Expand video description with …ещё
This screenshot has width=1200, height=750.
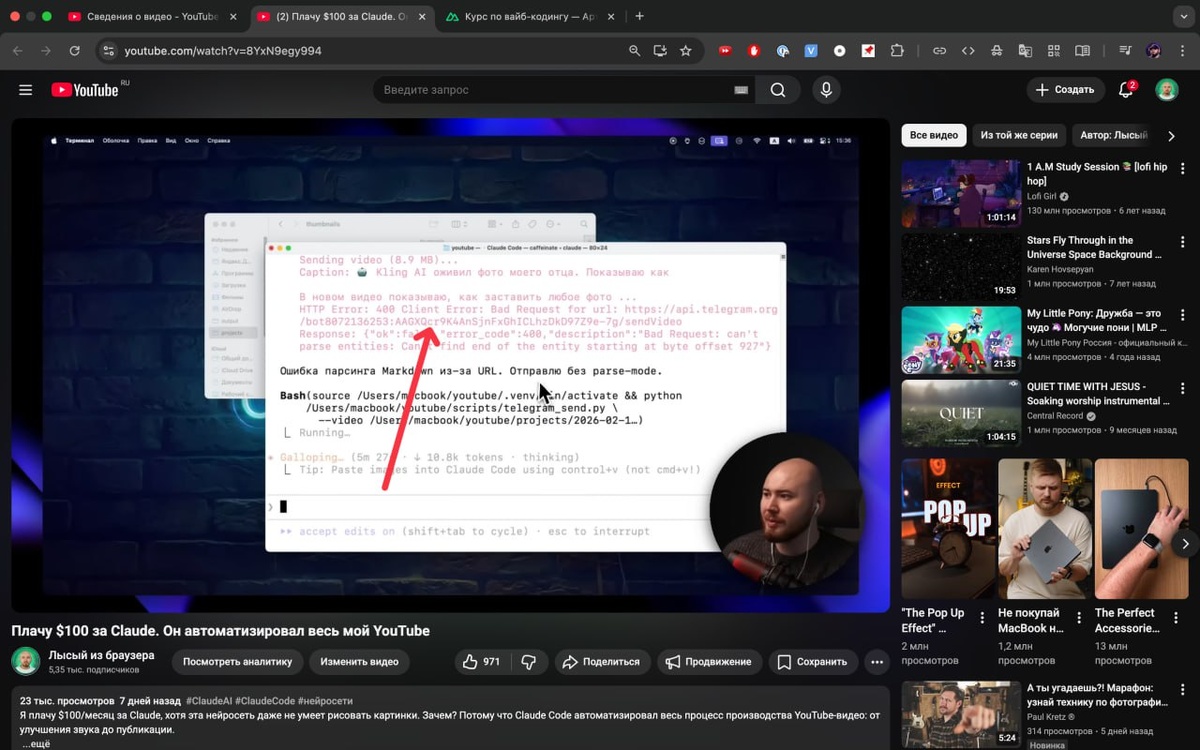pyautogui.click(x=35, y=744)
